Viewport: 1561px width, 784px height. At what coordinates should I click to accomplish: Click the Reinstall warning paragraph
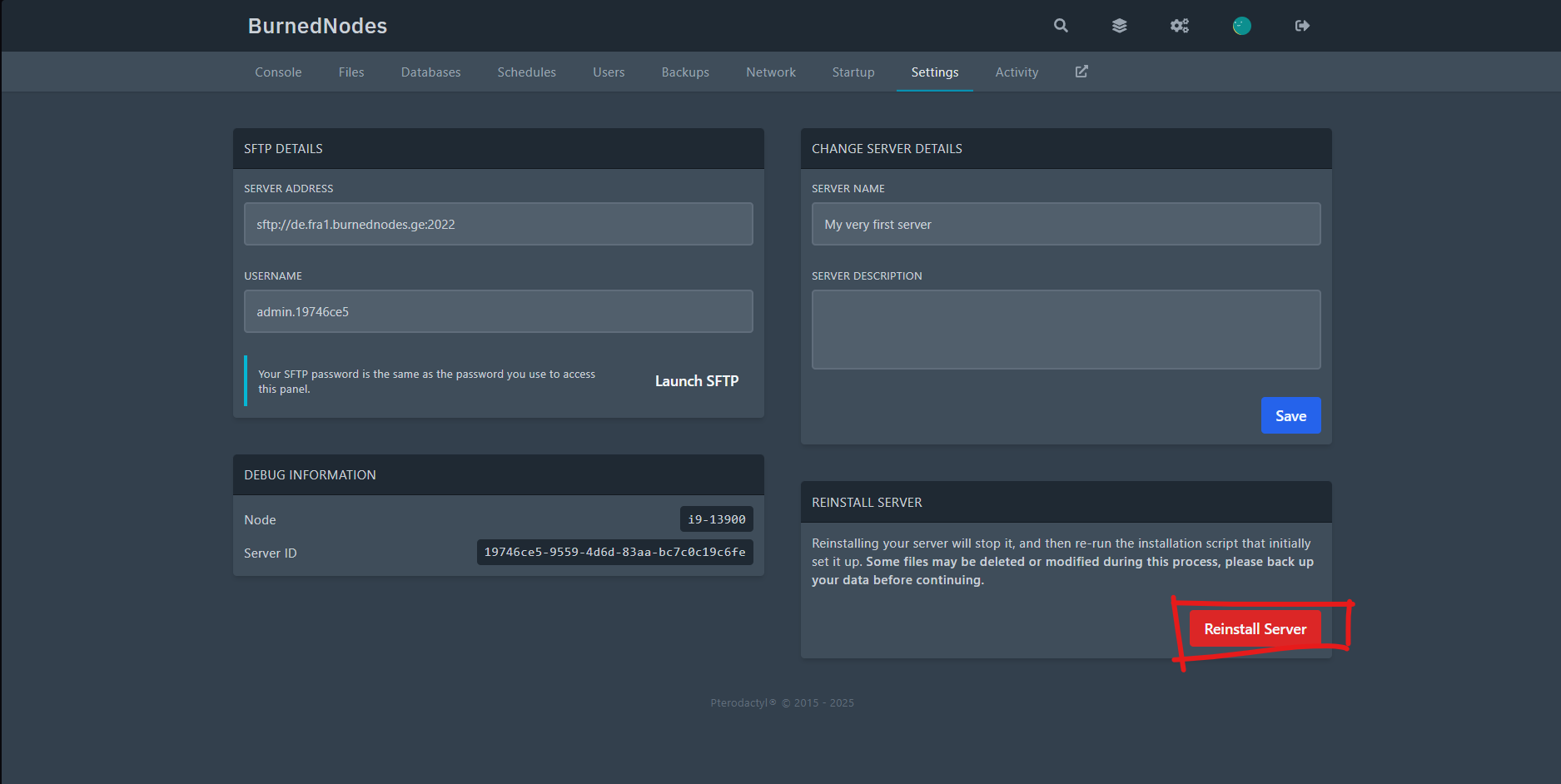click(x=1062, y=562)
